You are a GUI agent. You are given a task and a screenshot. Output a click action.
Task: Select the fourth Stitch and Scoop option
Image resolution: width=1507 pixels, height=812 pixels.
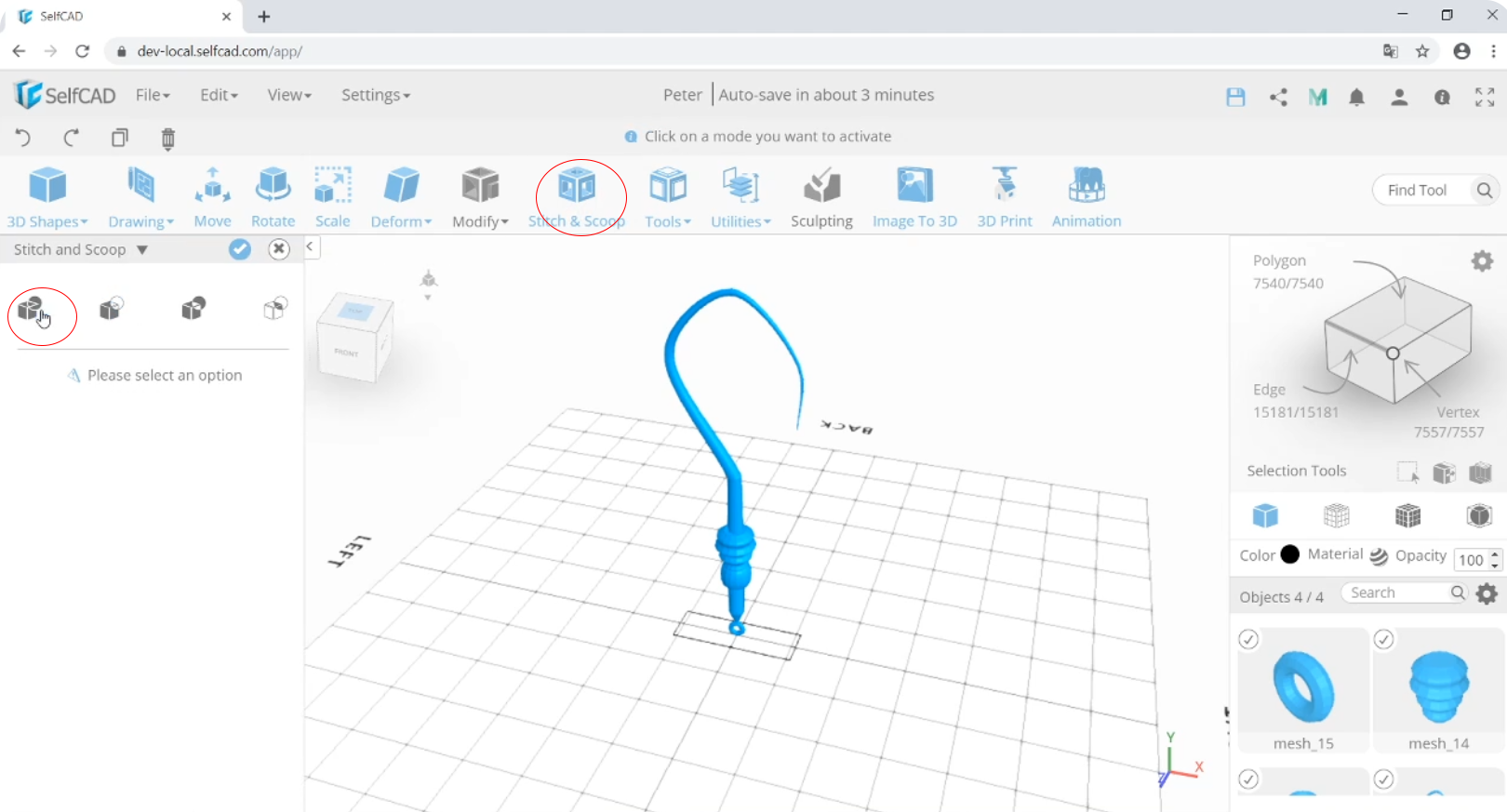coord(275,308)
